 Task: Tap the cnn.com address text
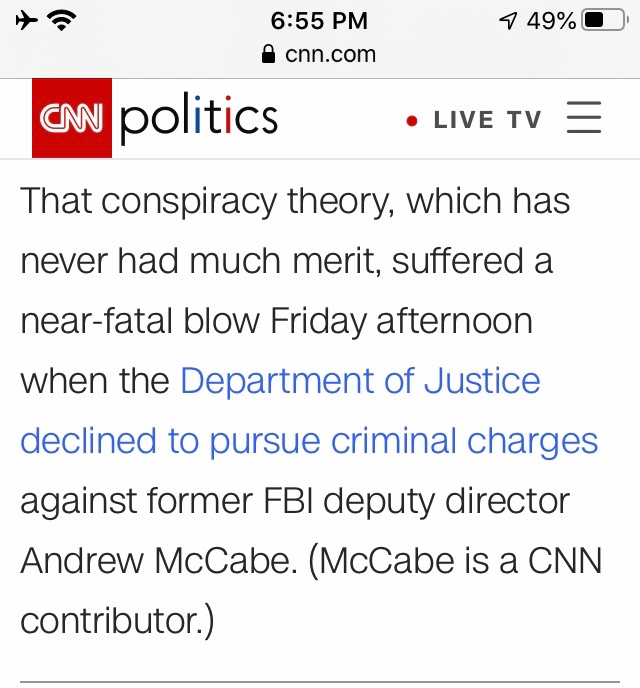330,55
